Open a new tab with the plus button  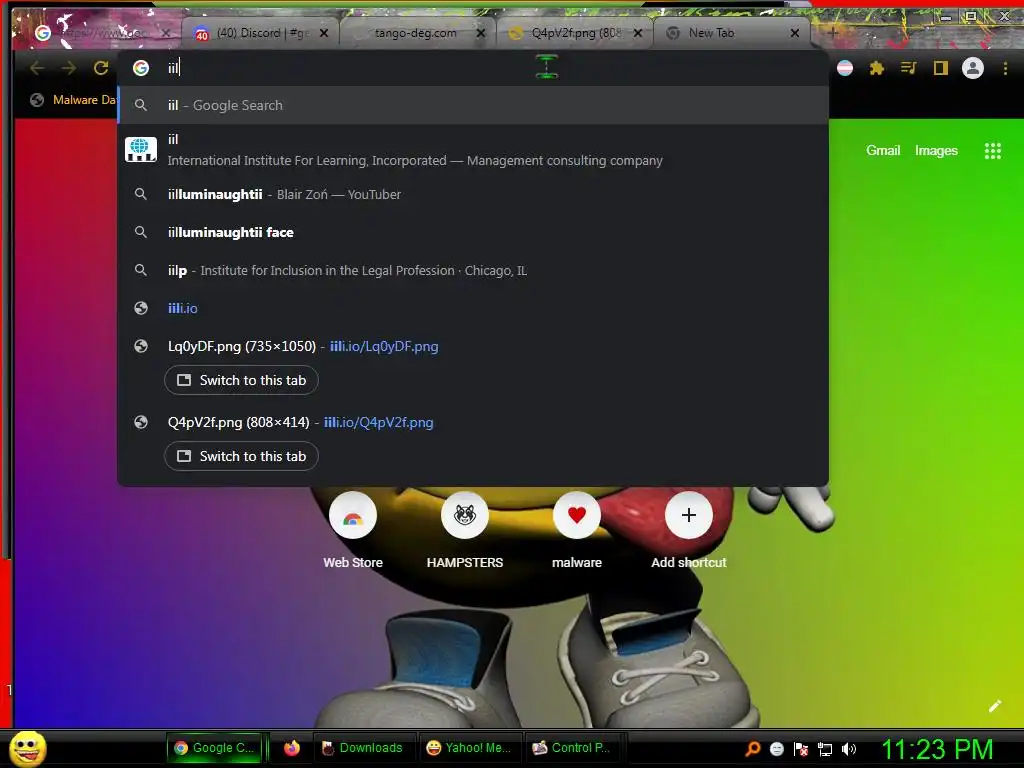(x=833, y=32)
